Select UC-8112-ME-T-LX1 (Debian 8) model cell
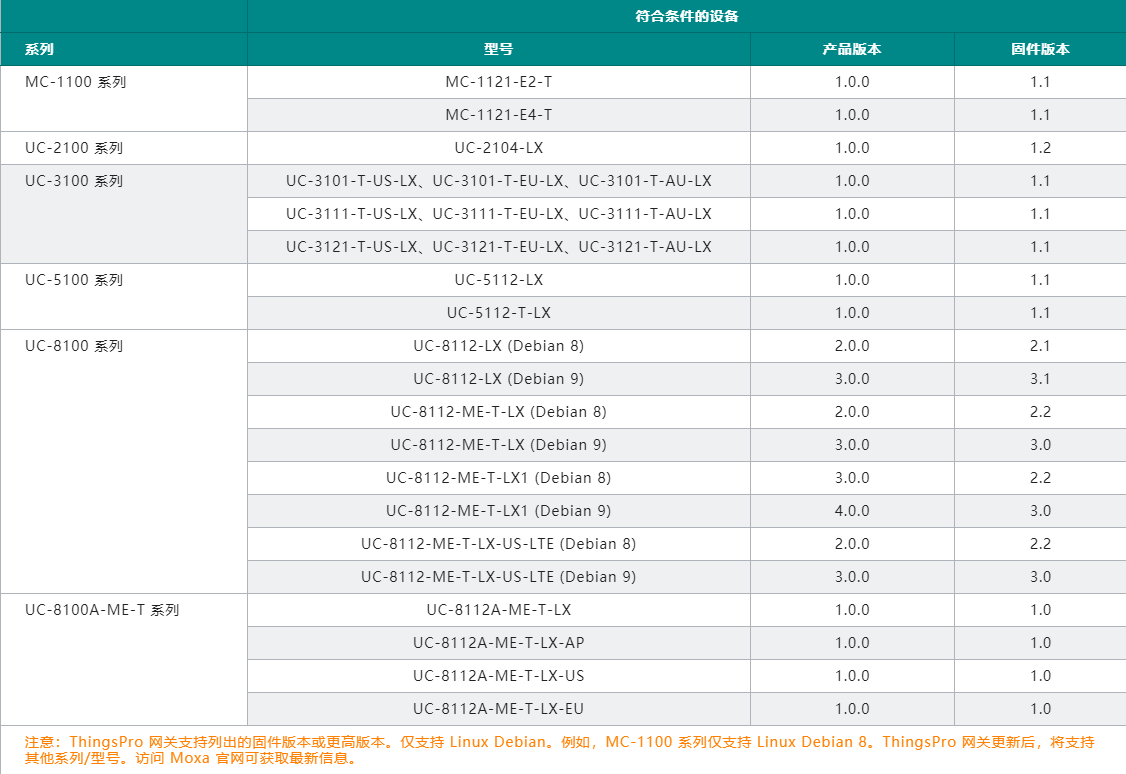This screenshot has height=774, width=1126. click(498, 478)
